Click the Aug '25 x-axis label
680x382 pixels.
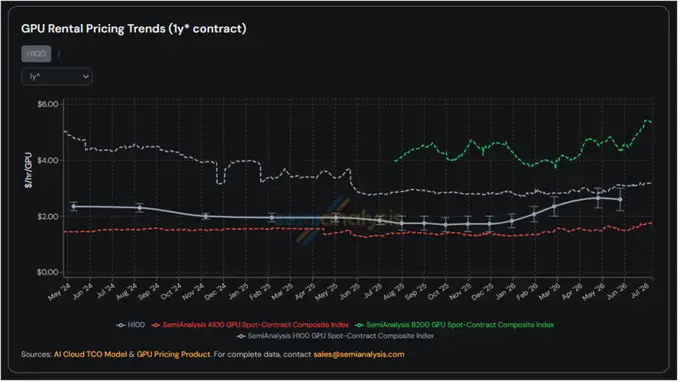click(394, 292)
